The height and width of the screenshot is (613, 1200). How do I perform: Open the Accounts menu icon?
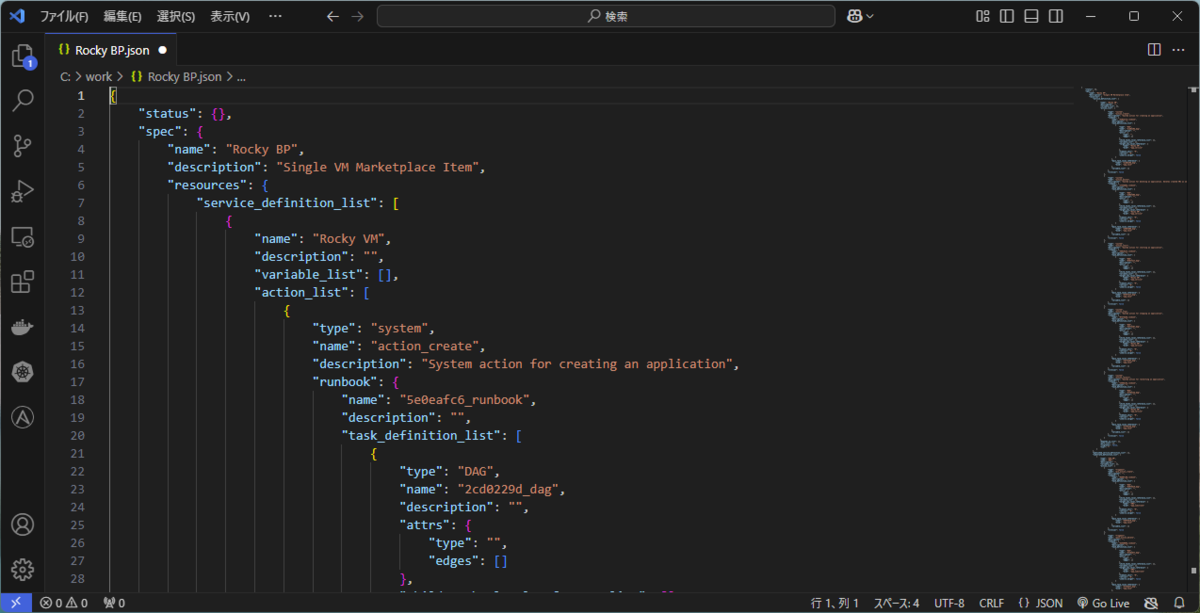coord(22,524)
